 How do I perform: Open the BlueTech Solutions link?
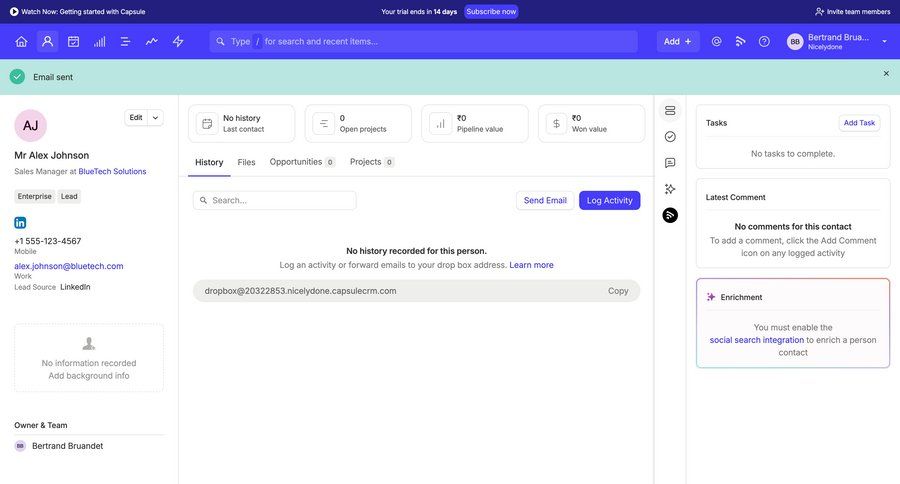[x=112, y=171]
